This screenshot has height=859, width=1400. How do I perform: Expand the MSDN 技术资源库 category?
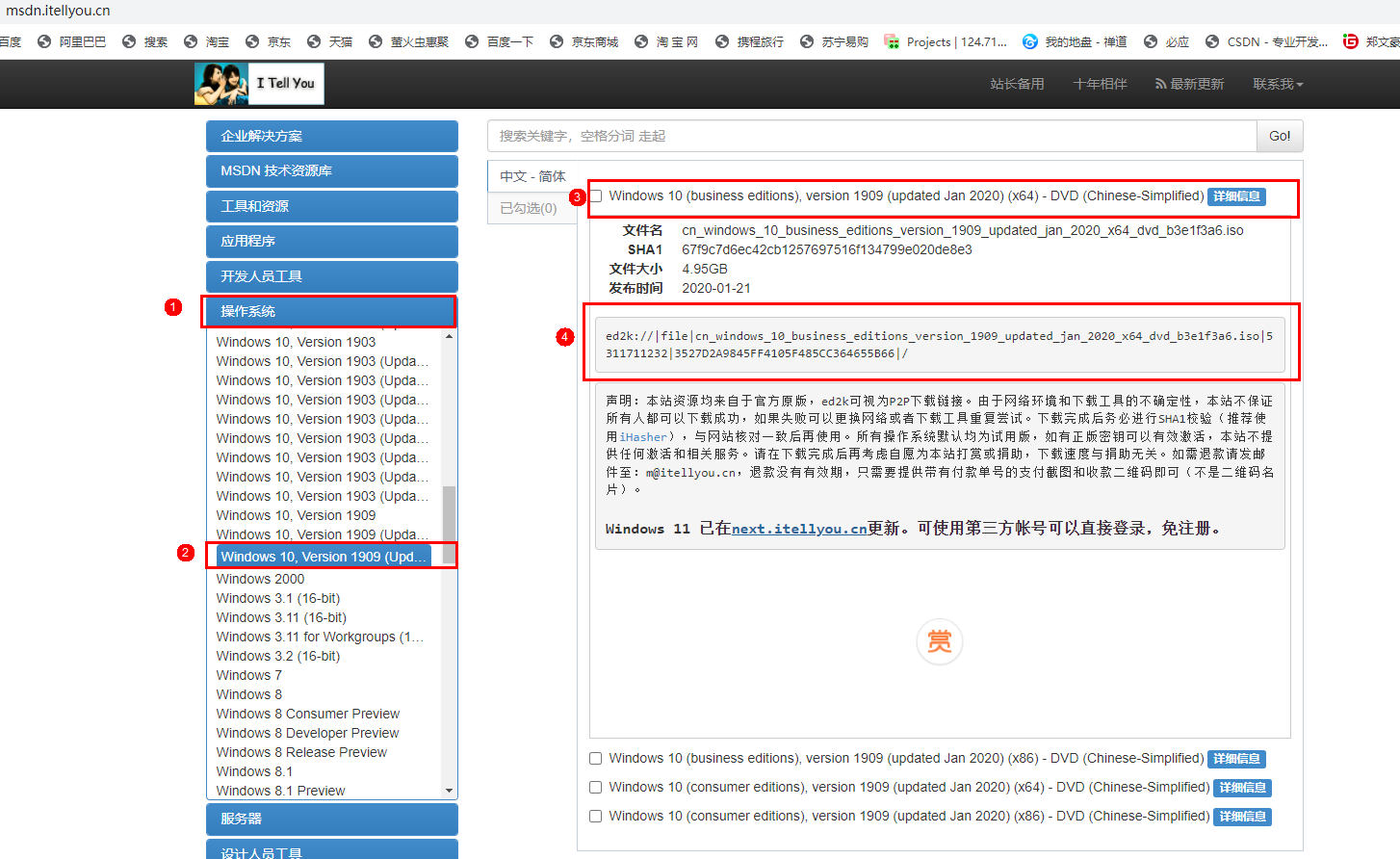(x=332, y=170)
